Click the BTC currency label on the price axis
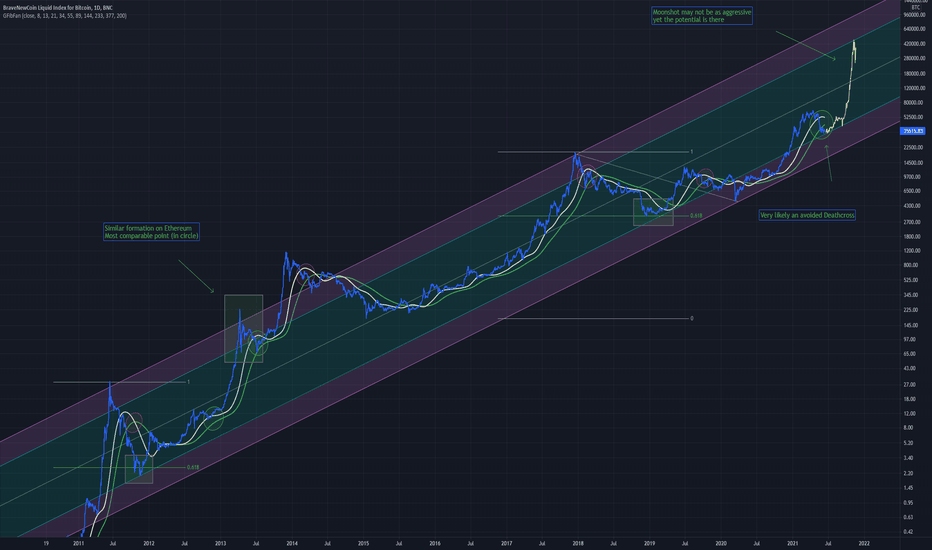Image resolution: width=932 pixels, height=550 pixels. point(915,7)
